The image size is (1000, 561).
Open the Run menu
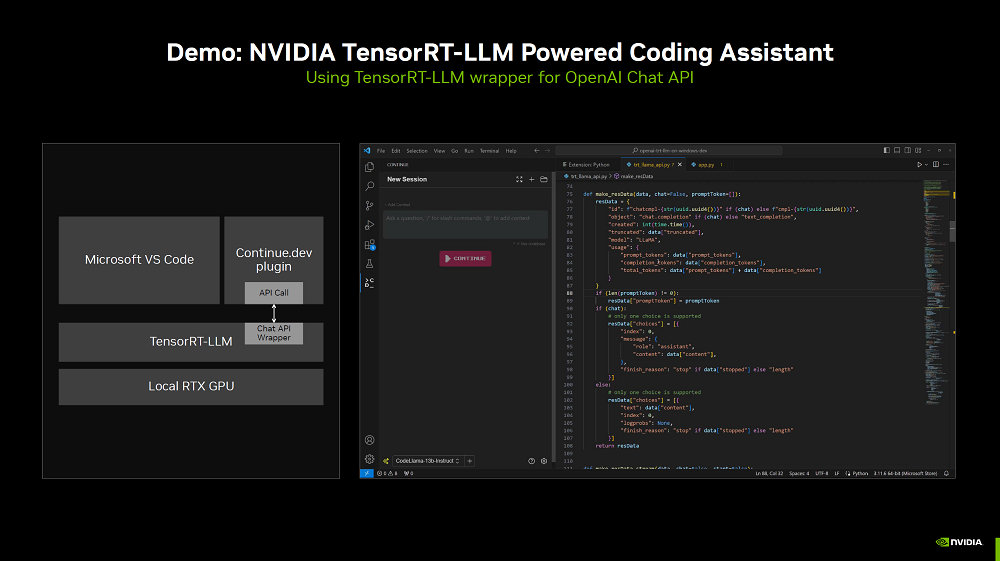[469, 151]
